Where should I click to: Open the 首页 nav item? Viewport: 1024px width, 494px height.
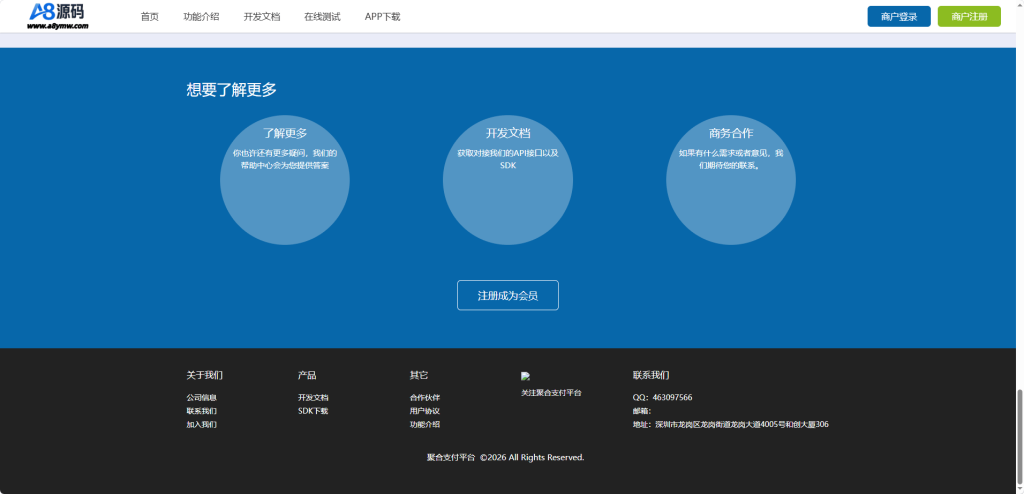coord(150,17)
